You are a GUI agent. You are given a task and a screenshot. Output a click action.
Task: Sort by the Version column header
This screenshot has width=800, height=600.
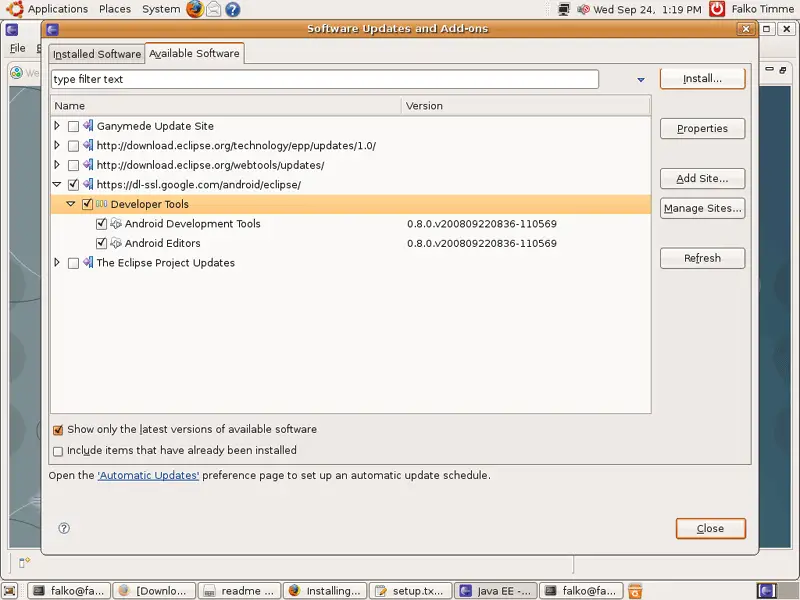526,106
